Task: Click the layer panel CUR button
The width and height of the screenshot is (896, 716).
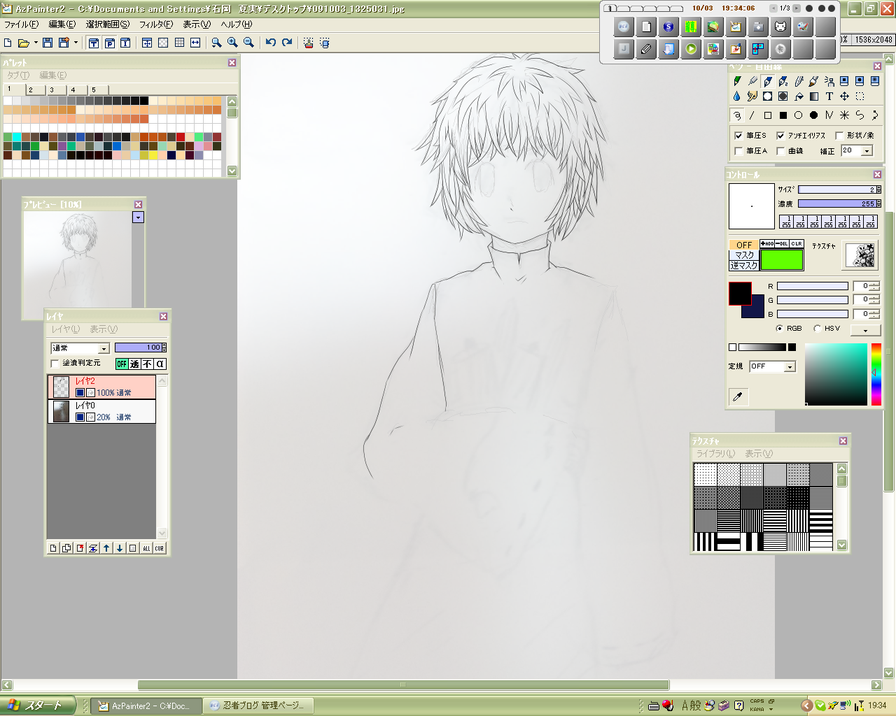Action: [159, 548]
